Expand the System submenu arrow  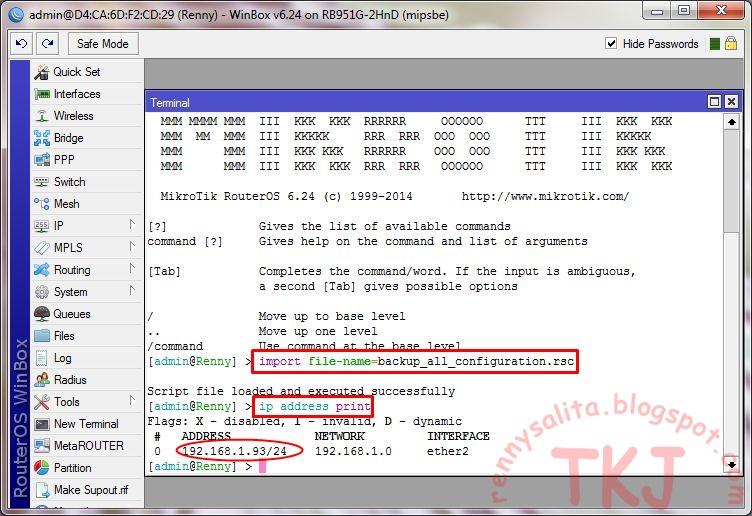click(132, 290)
